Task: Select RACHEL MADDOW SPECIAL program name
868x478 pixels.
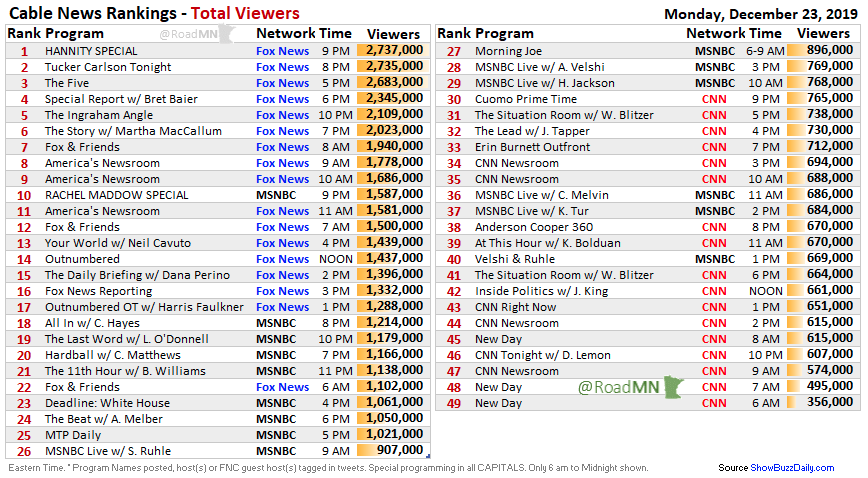Action: (116, 195)
